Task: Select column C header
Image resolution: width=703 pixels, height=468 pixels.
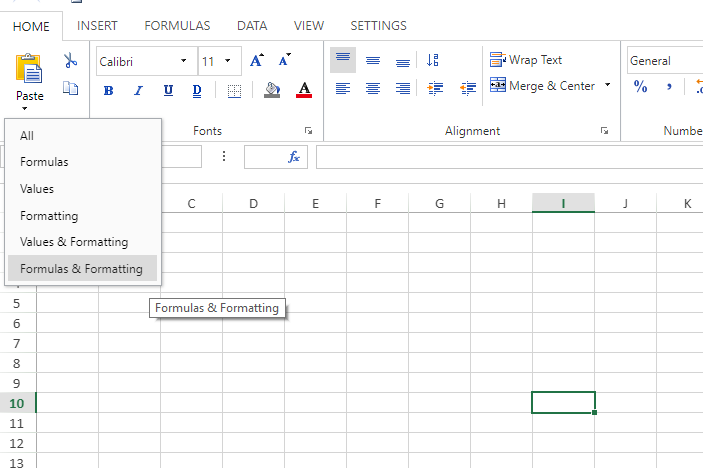Action: pyautogui.click(x=191, y=204)
